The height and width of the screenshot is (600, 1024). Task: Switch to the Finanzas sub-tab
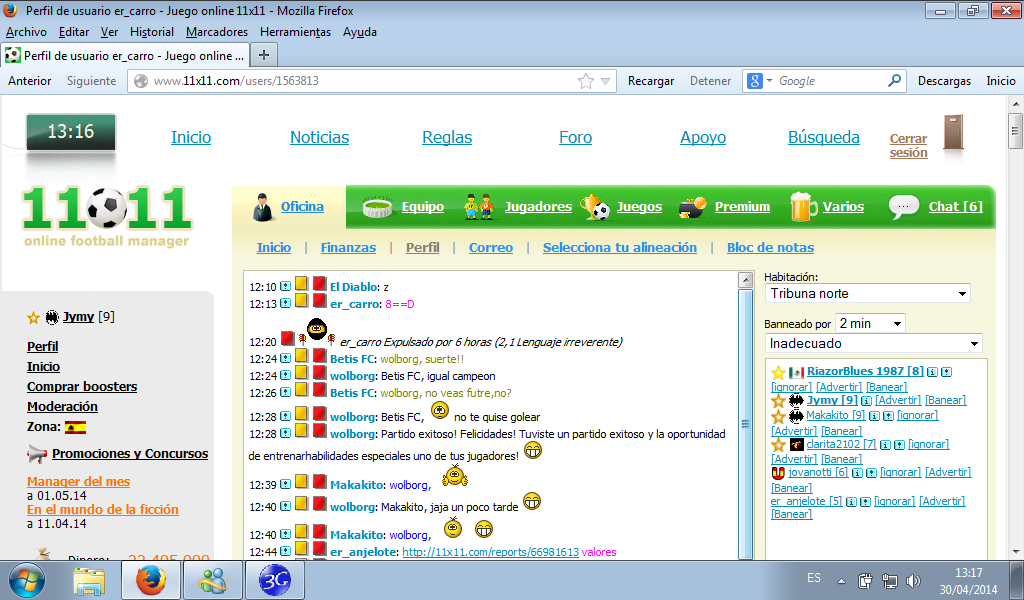point(348,248)
